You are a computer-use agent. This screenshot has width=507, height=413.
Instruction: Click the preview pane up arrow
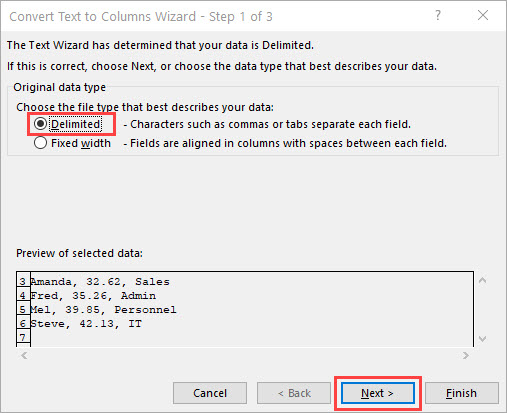click(x=482, y=281)
